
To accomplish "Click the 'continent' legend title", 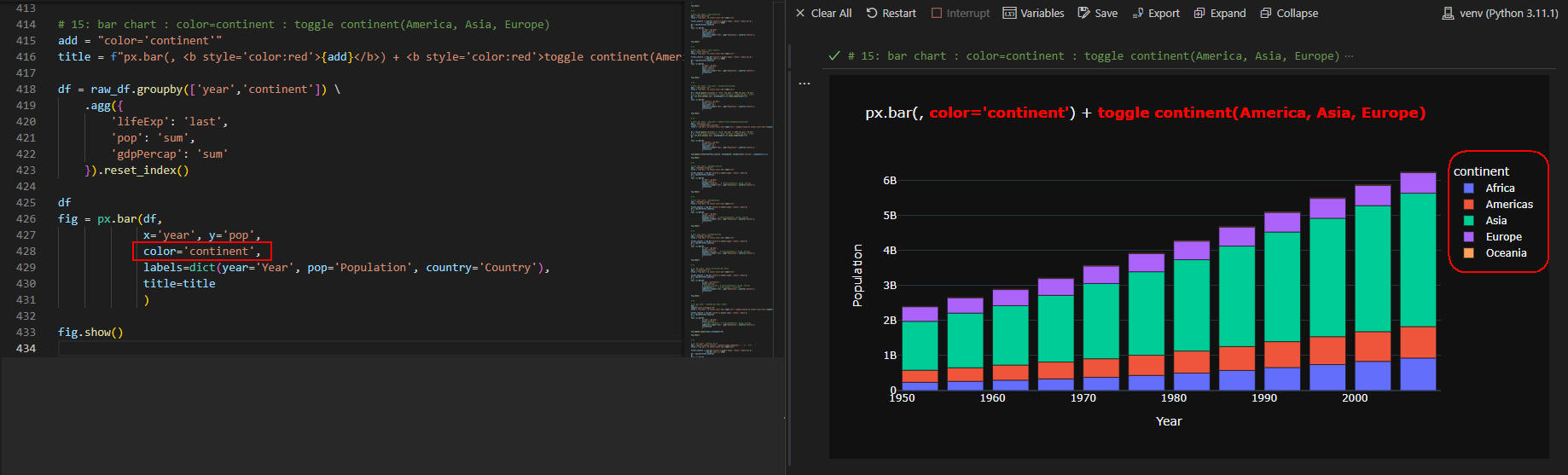I will tap(1481, 171).
